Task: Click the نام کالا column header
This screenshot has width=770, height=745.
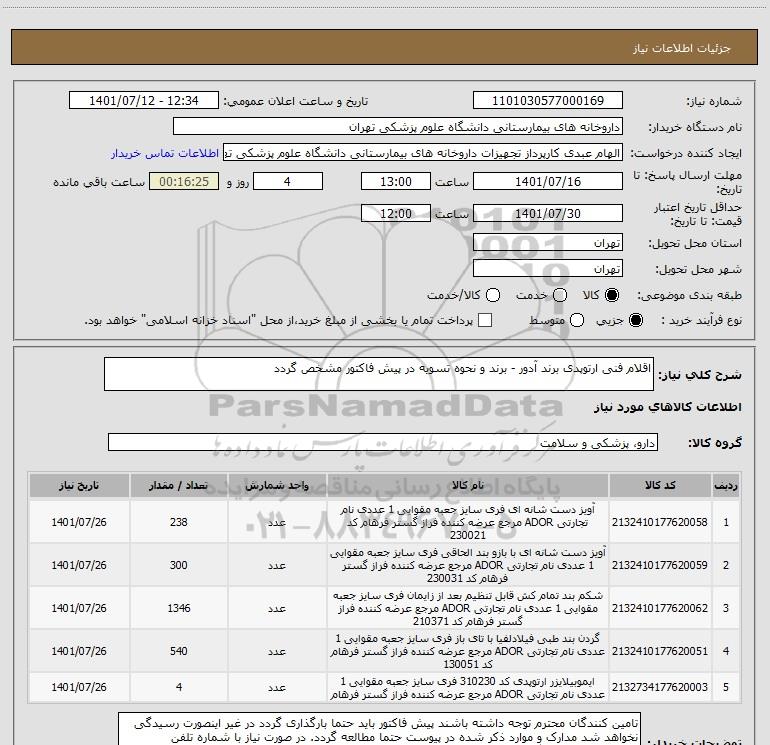Action: pyautogui.click(x=468, y=486)
